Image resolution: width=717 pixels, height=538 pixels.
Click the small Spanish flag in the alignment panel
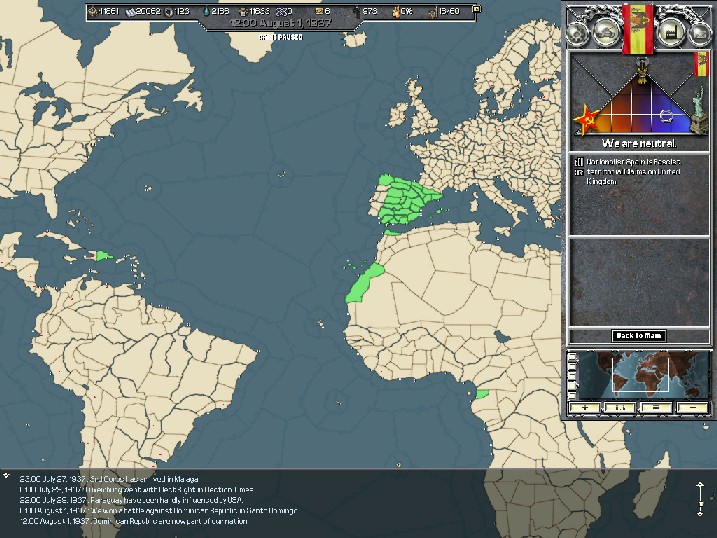pos(701,64)
